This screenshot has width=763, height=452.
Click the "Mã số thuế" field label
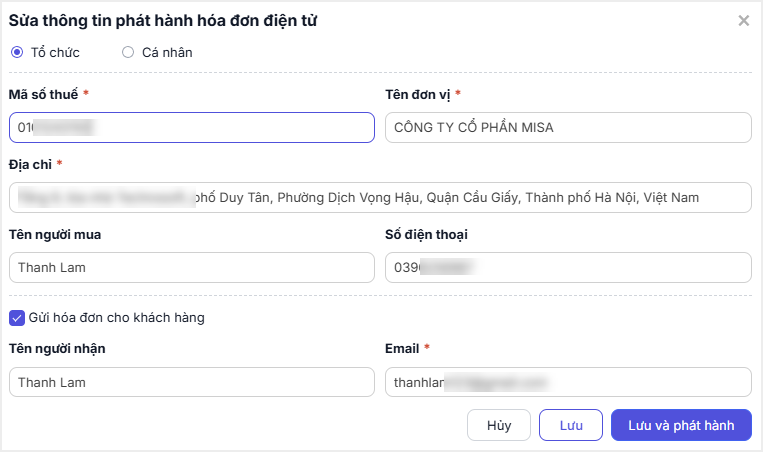click(x=44, y=94)
